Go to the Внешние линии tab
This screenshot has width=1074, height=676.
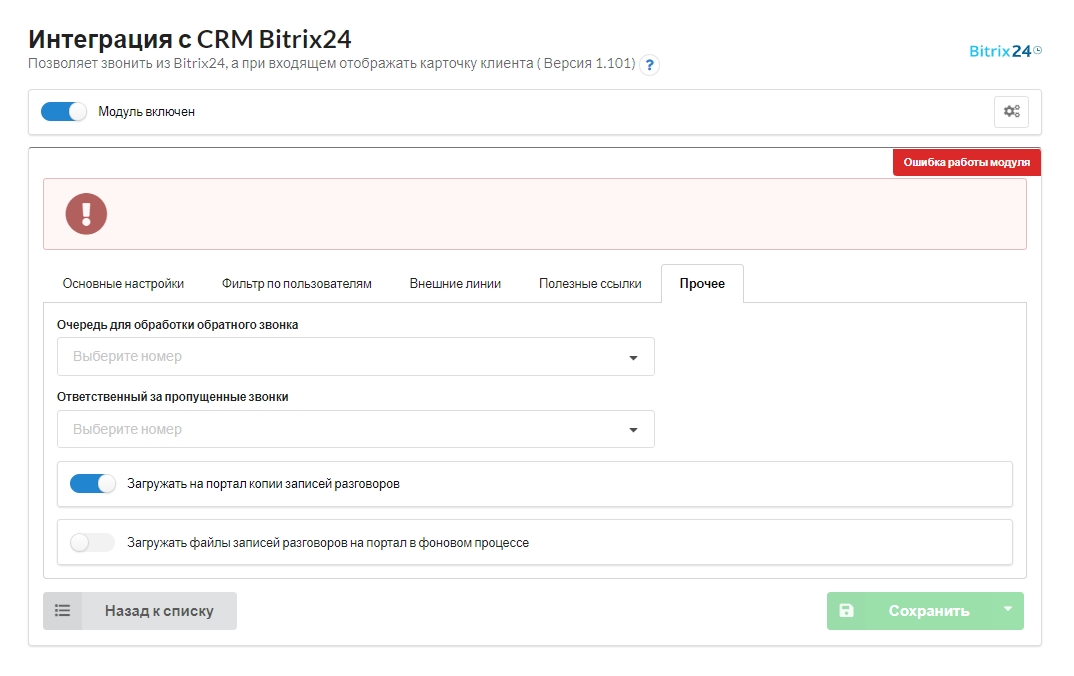(x=455, y=284)
